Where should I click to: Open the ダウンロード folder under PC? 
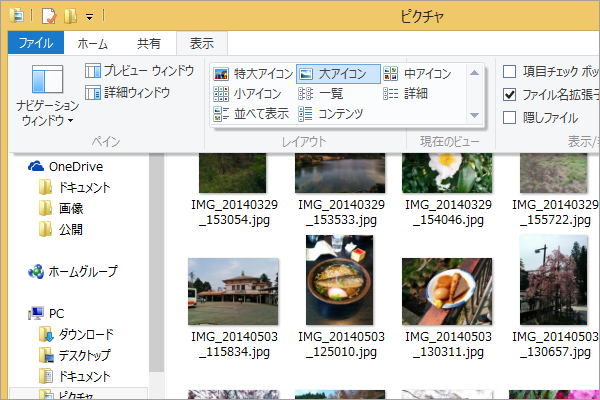77,335
